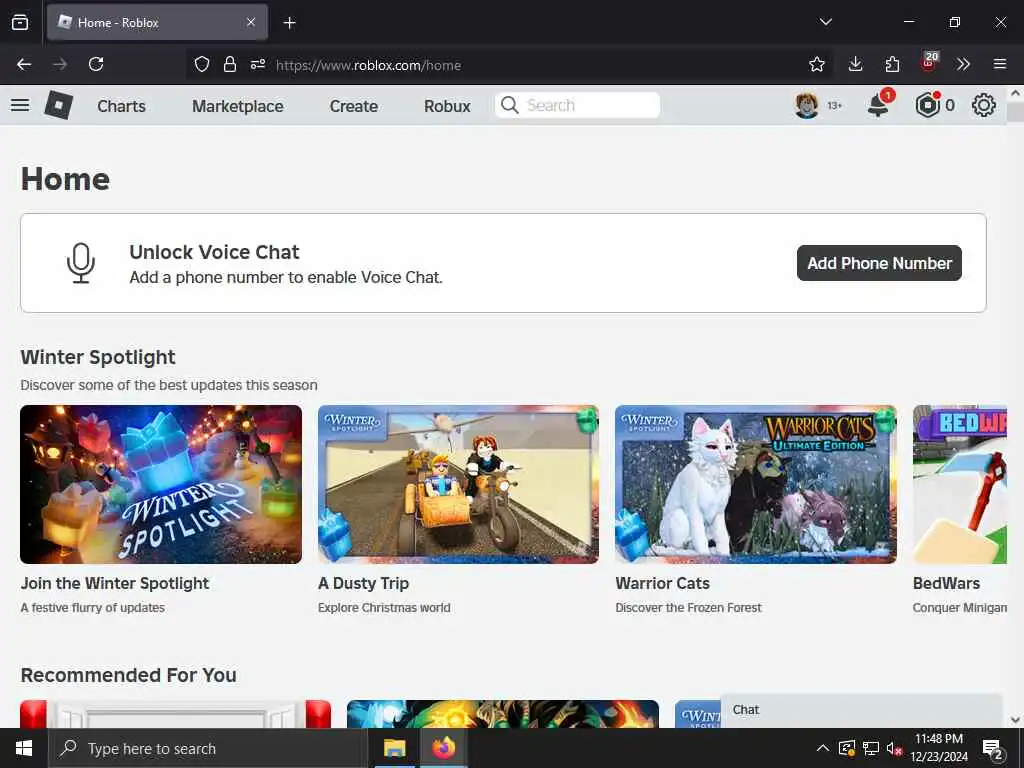The height and width of the screenshot is (768, 1024).
Task: Open the Warrior Cats thumbnail
Action: pyautogui.click(x=756, y=485)
